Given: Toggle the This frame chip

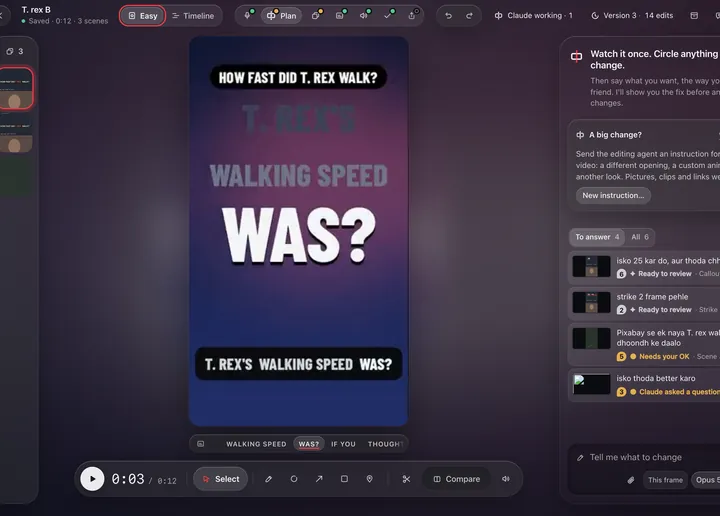Looking at the screenshot, I should [x=665, y=480].
